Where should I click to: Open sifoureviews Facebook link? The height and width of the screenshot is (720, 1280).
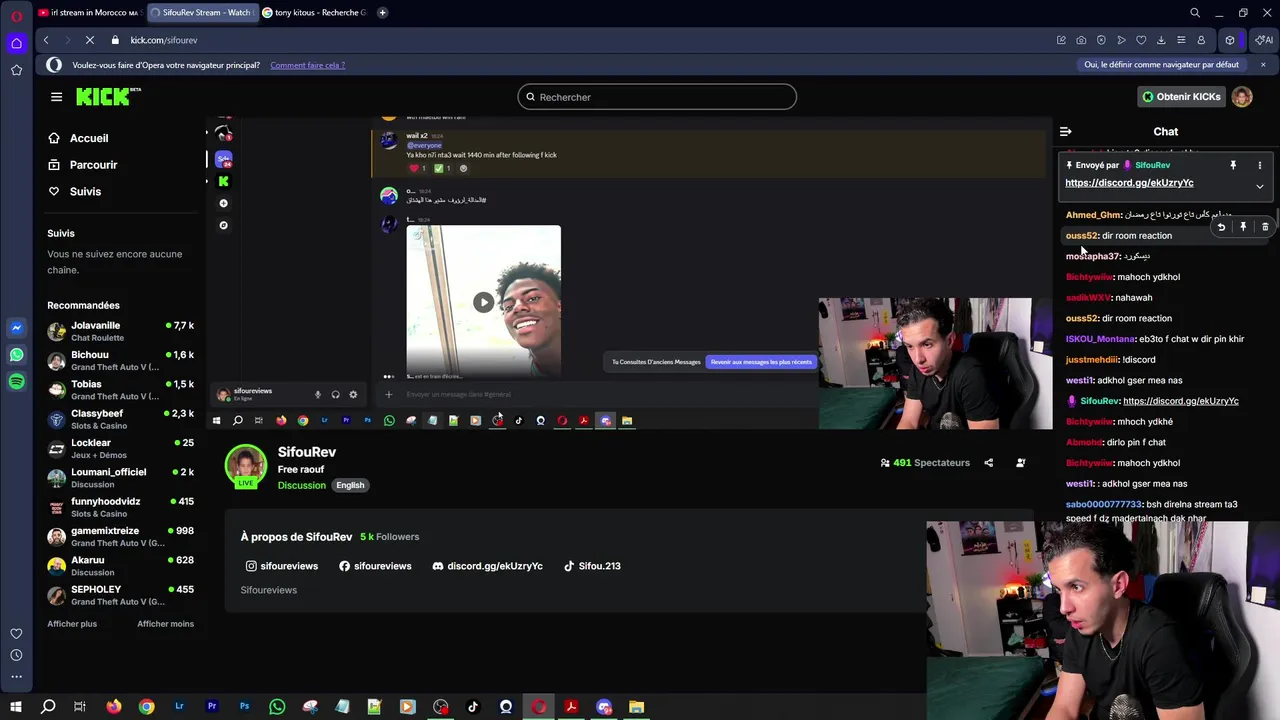coord(375,566)
